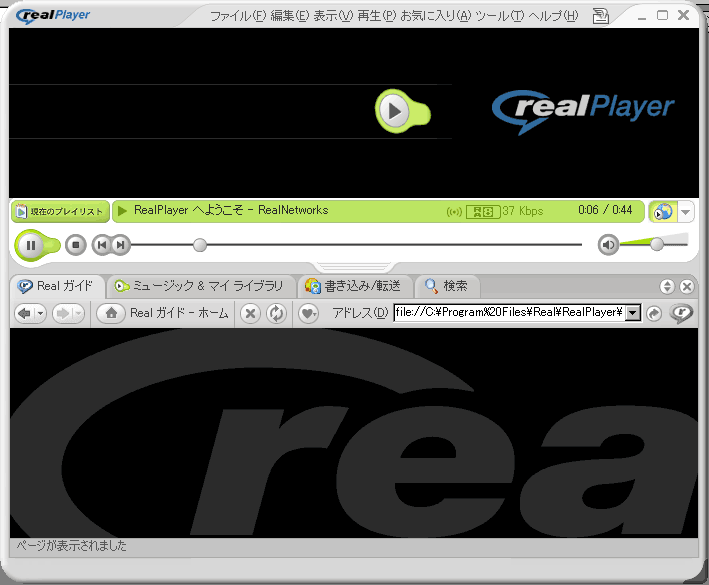Click status bar text ページが表示されました

tap(71, 546)
